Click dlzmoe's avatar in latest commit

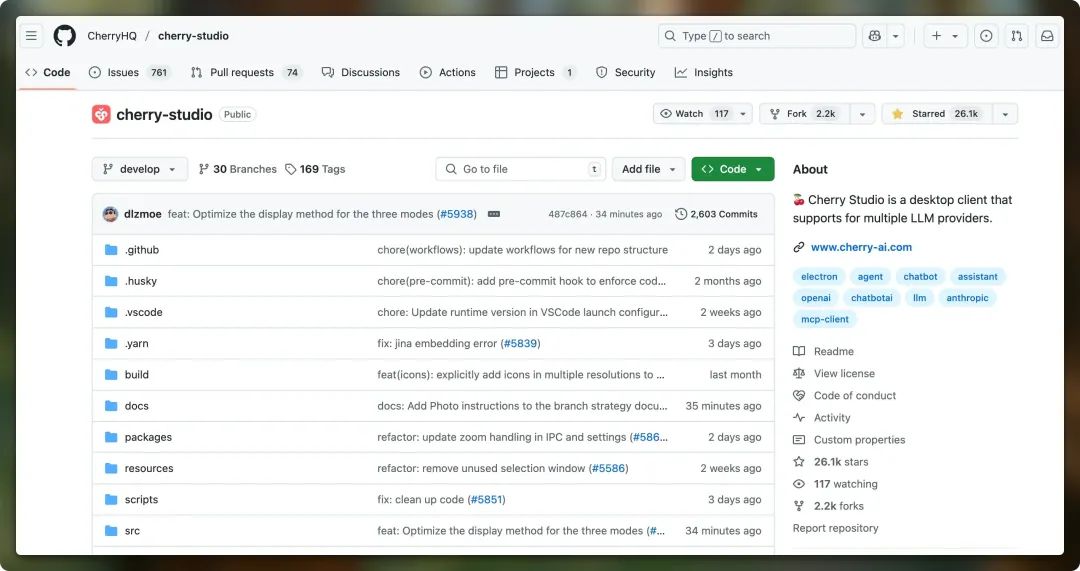click(110, 214)
